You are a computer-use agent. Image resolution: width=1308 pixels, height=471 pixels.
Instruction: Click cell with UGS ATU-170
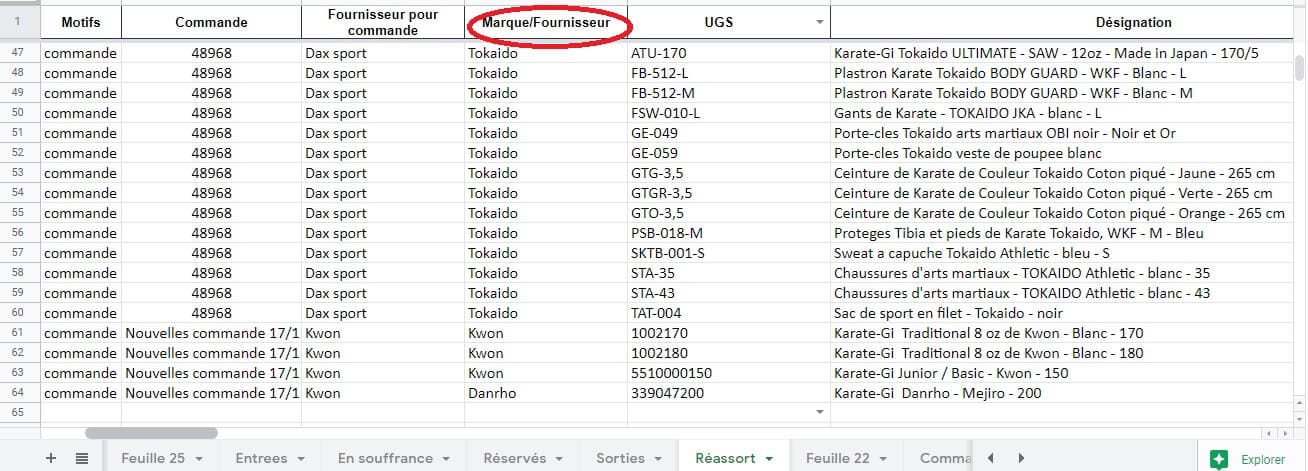(x=729, y=53)
